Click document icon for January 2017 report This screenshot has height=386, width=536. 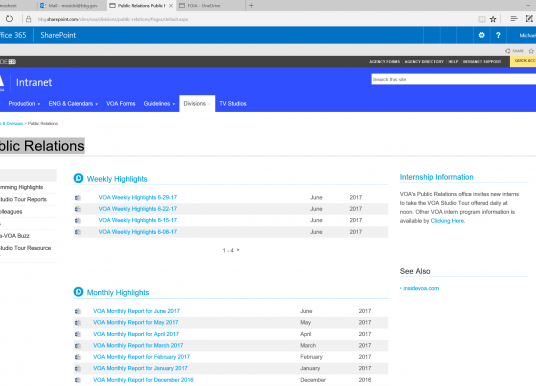tap(78, 368)
